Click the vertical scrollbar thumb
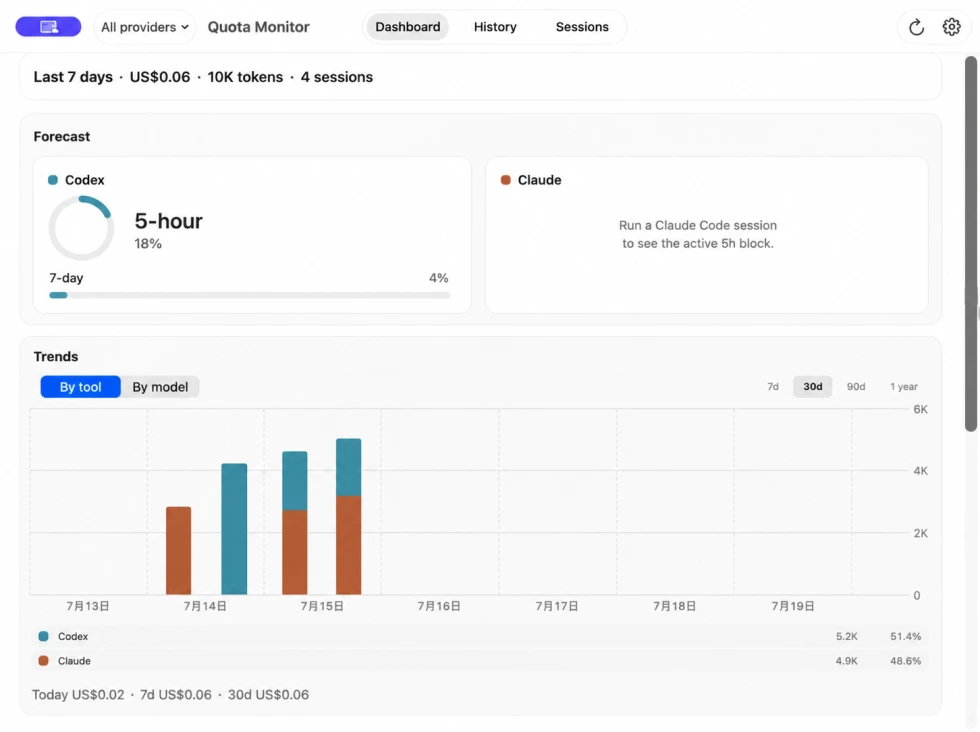Image resolution: width=980 pixels, height=732 pixels. click(x=971, y=244)
